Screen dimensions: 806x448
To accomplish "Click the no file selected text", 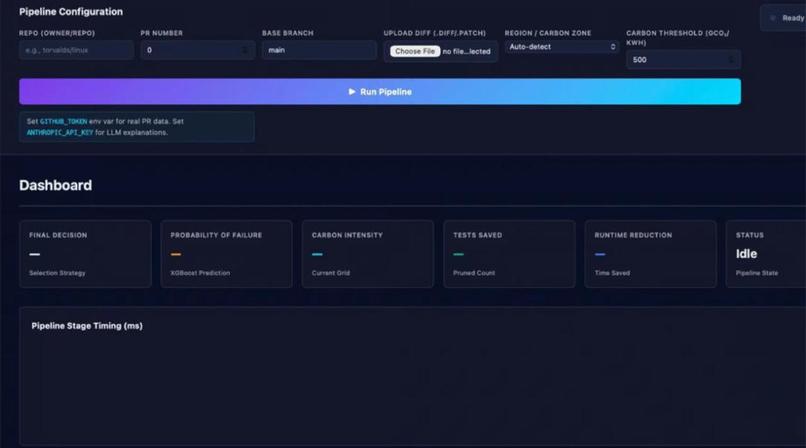I will point(466,51).
